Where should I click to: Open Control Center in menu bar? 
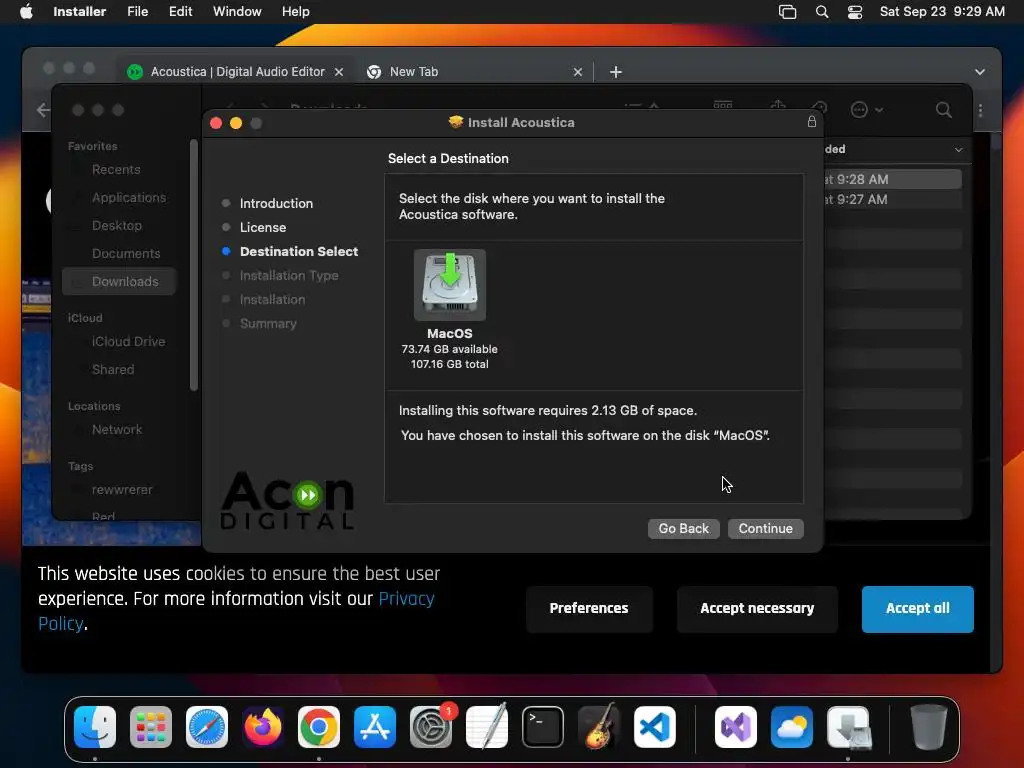tap(854, 12)
